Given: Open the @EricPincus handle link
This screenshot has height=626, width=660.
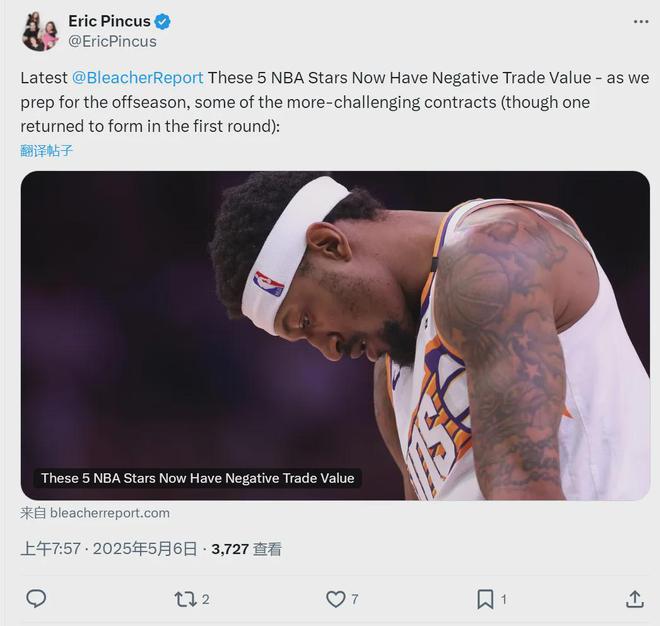Looking at the screenshot, I should [112, 42].
